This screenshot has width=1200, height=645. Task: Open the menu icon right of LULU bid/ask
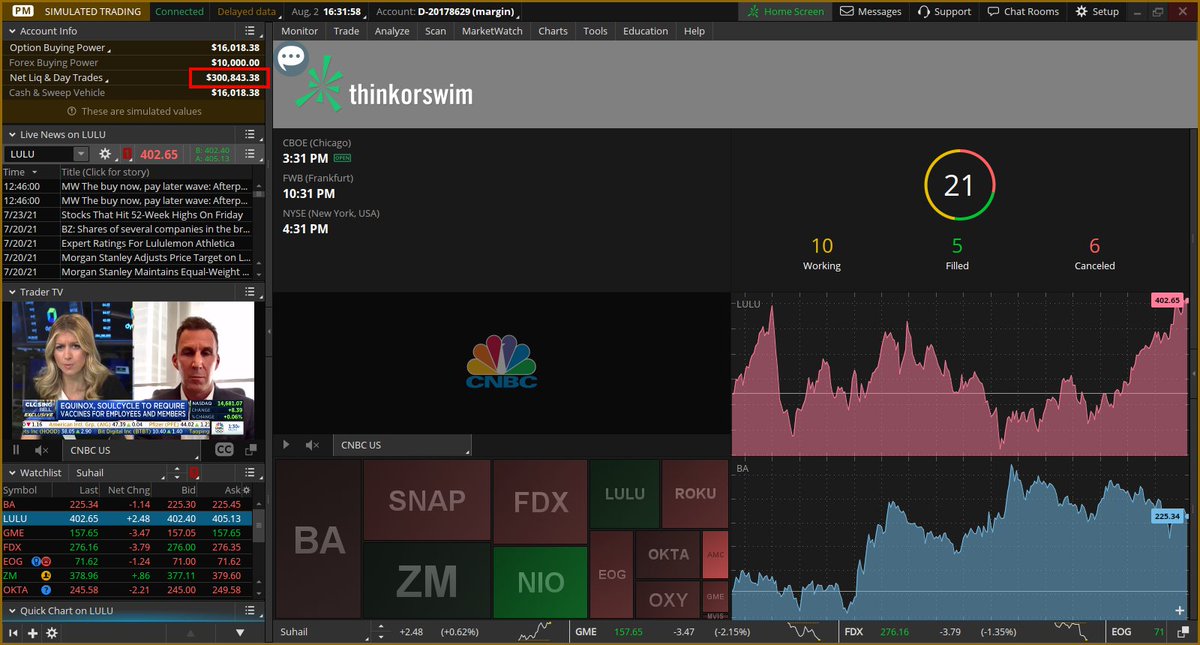[x=250, y=154]
